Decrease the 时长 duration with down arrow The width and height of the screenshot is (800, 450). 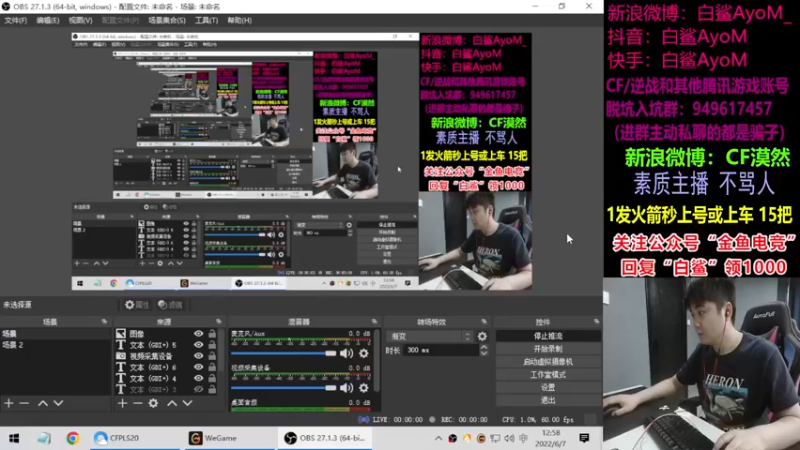484,353
